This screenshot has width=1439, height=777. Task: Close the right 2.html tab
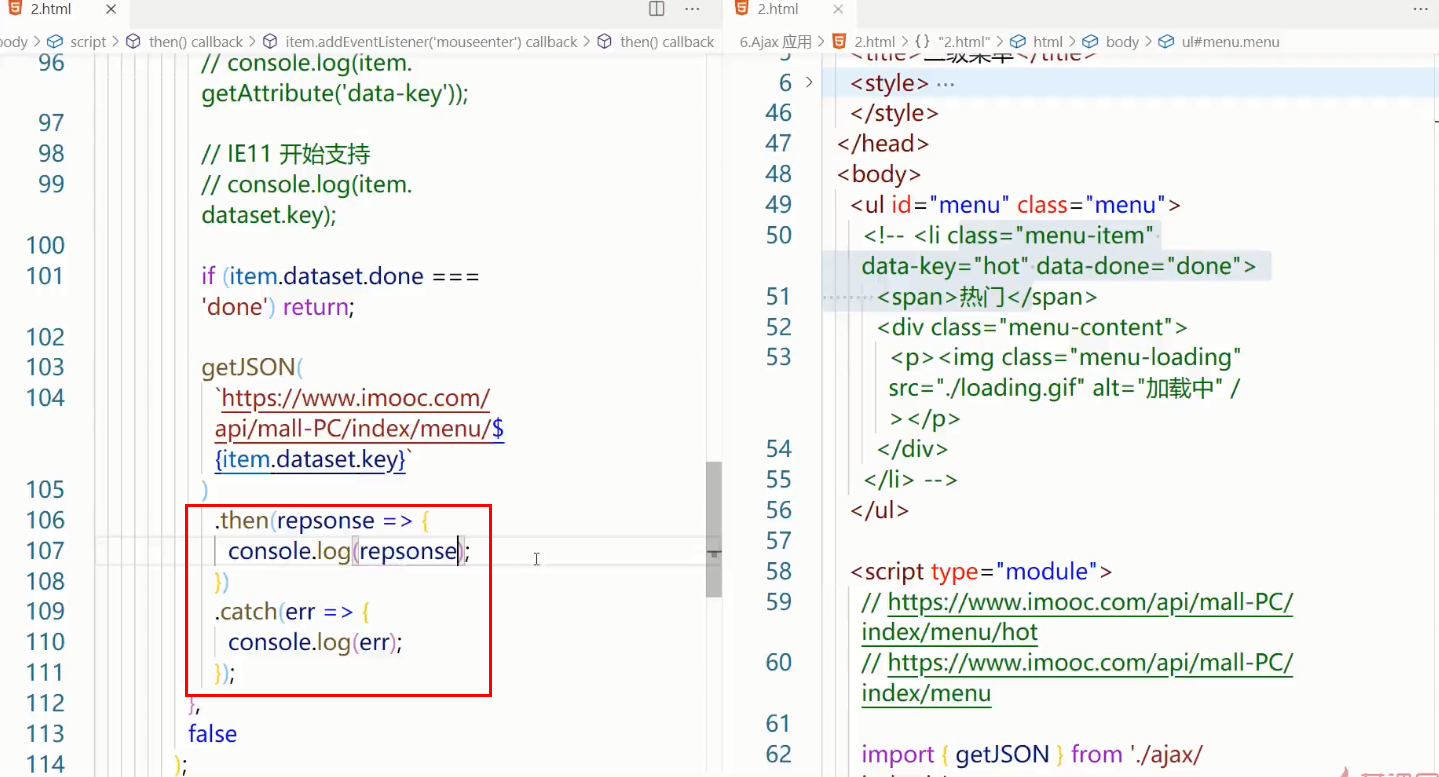tap(838, 9)
